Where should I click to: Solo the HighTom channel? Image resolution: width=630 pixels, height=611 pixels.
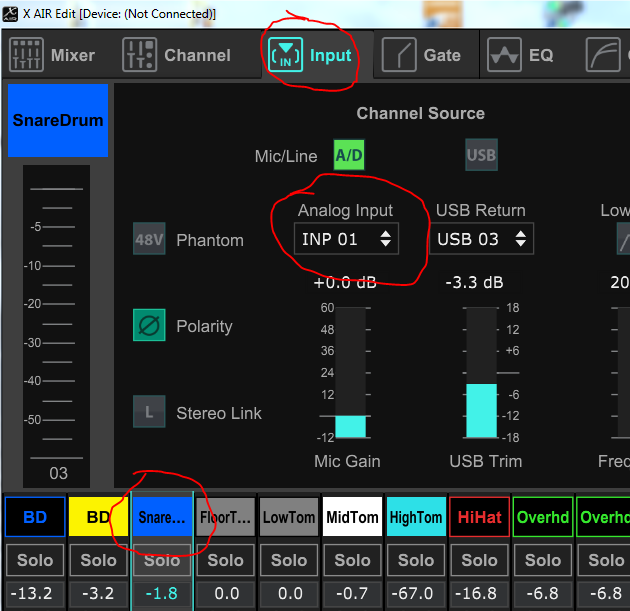416,560
